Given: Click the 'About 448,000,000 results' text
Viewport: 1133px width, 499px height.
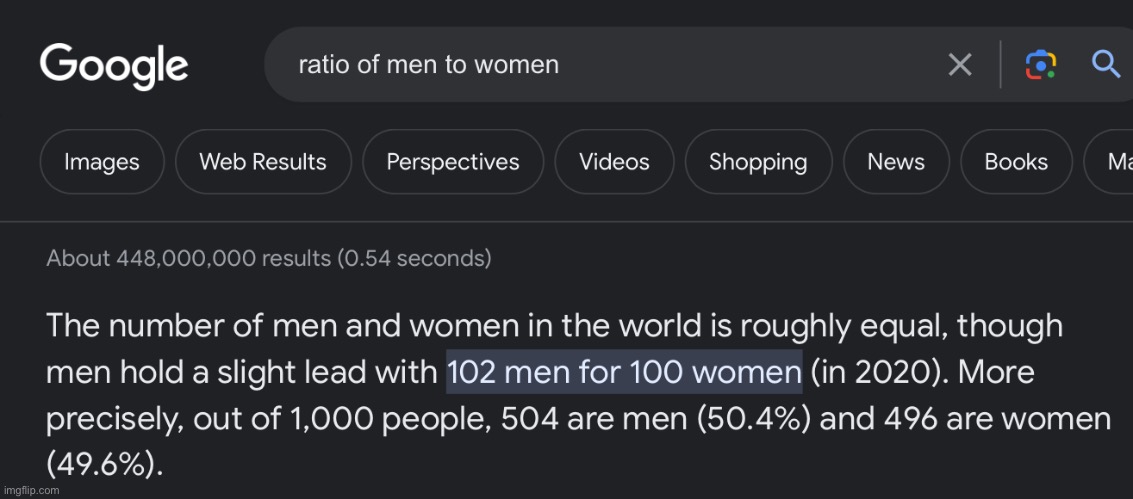Looking at the screenshot, I should click(268, 259).
